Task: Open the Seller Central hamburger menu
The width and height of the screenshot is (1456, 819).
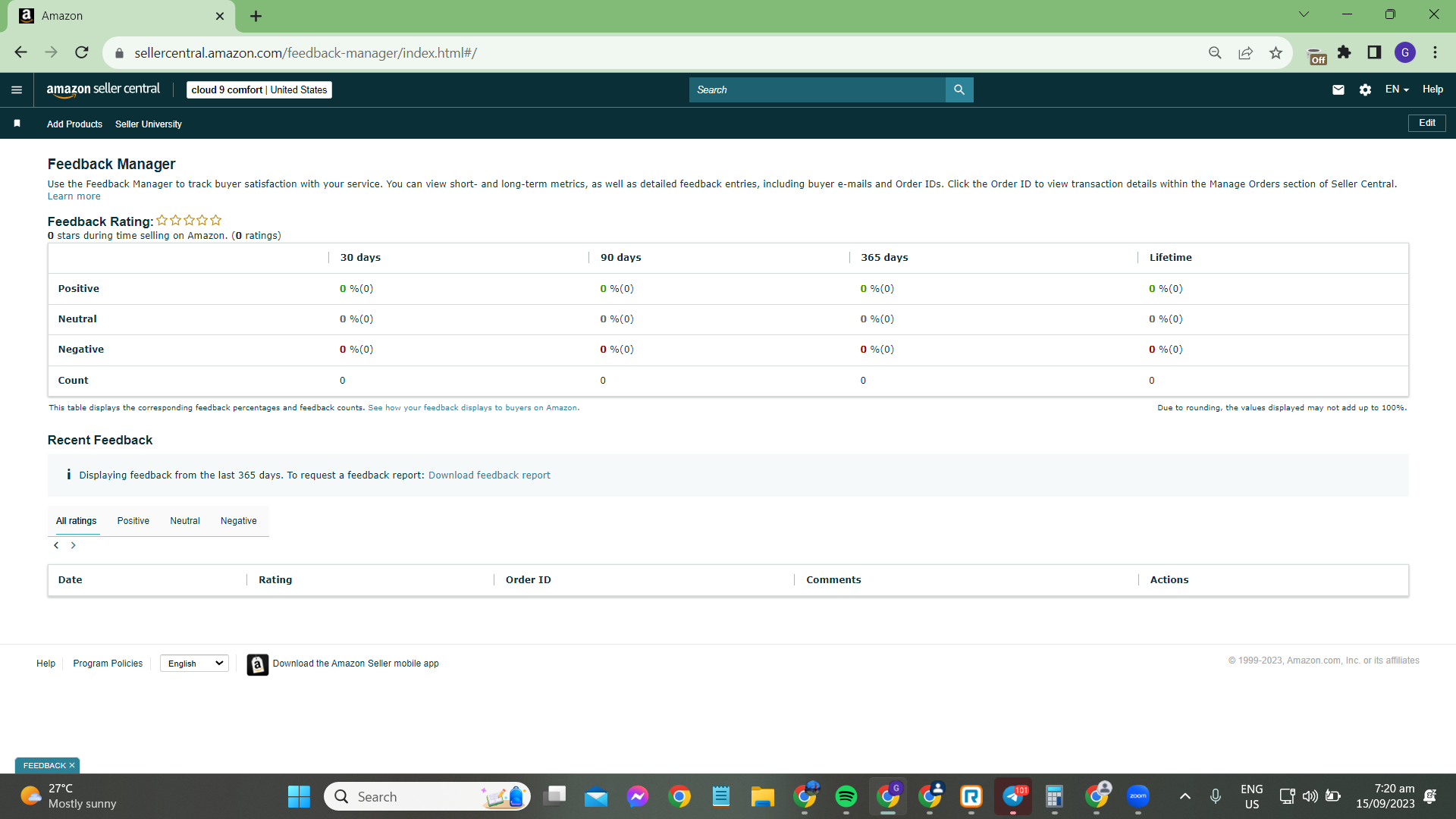Action: [17, 89]
